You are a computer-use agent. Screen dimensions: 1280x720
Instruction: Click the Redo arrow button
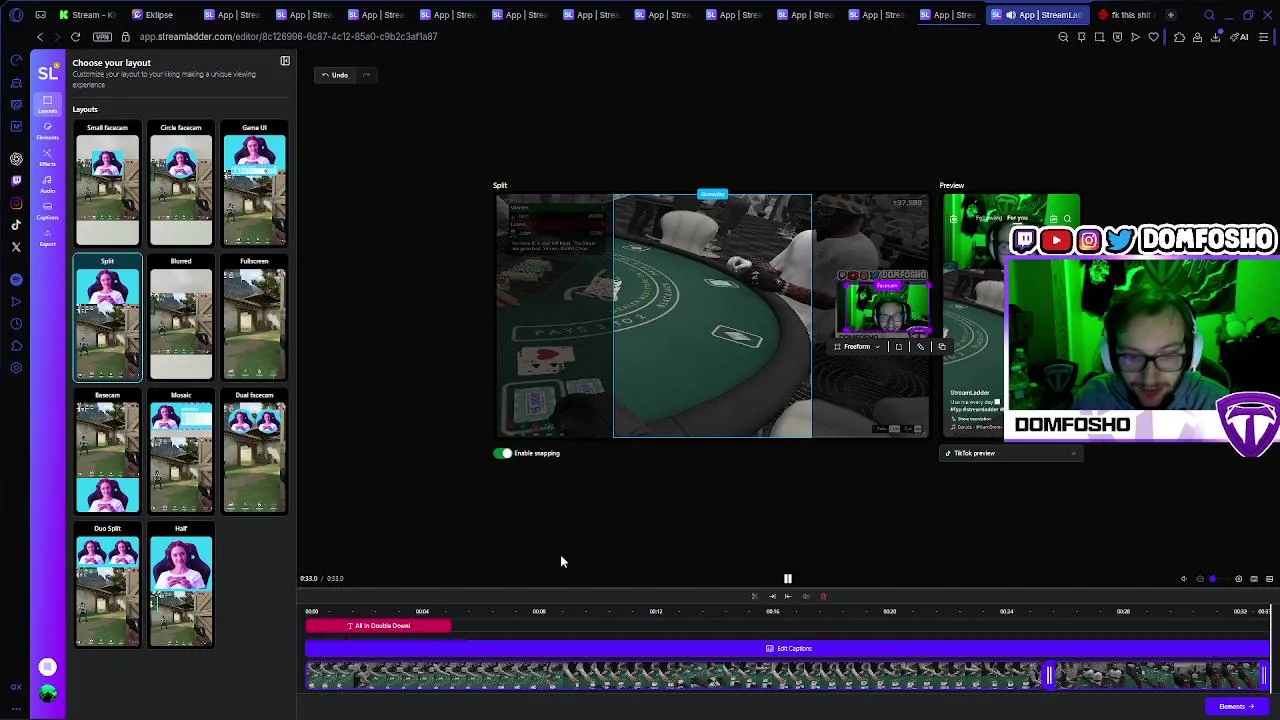[366, 75]
